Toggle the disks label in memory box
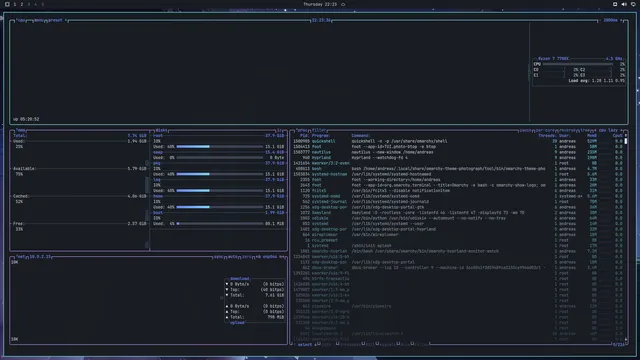The image size is (640, 360). click(161, 130)
